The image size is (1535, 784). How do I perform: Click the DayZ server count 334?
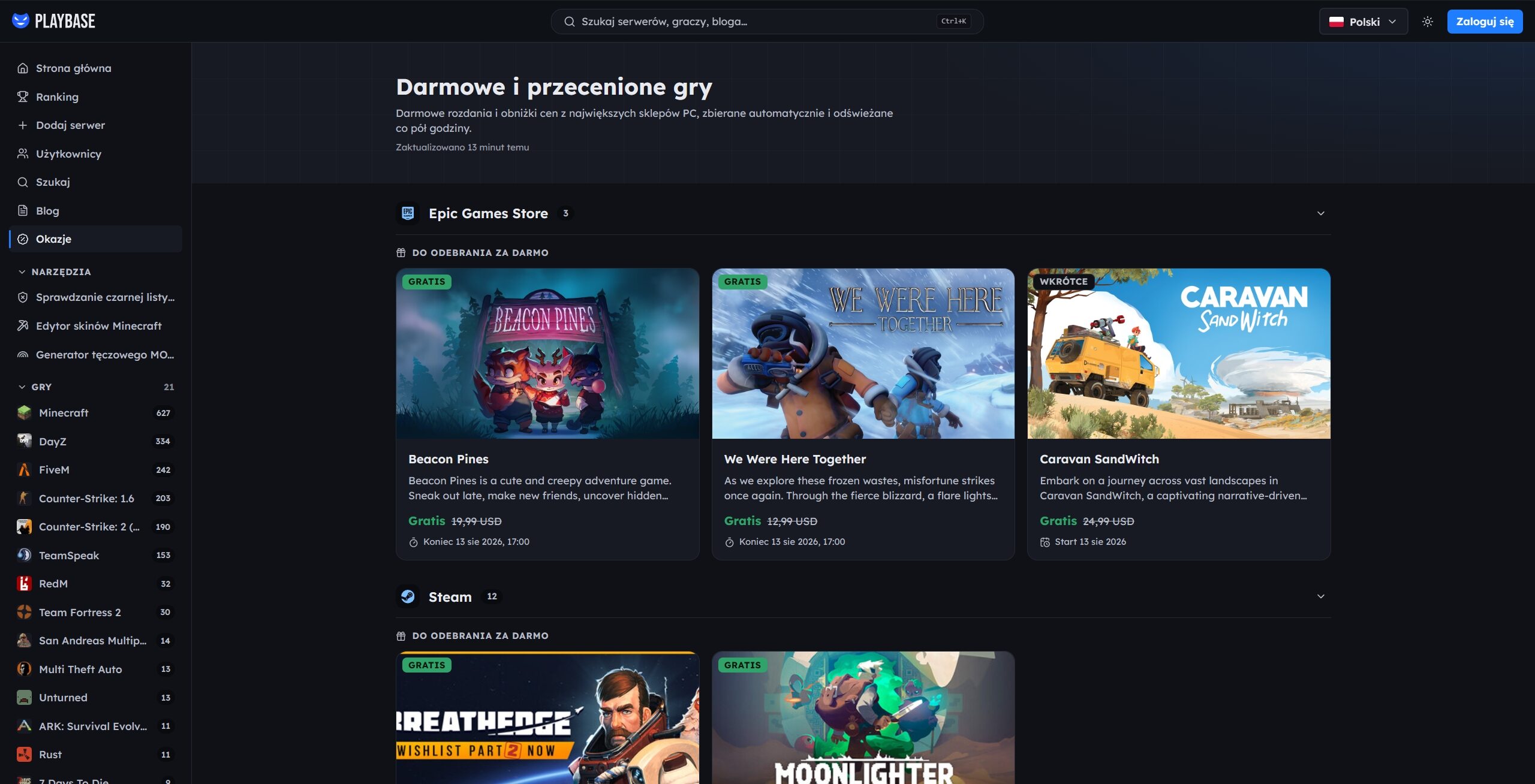163,441
